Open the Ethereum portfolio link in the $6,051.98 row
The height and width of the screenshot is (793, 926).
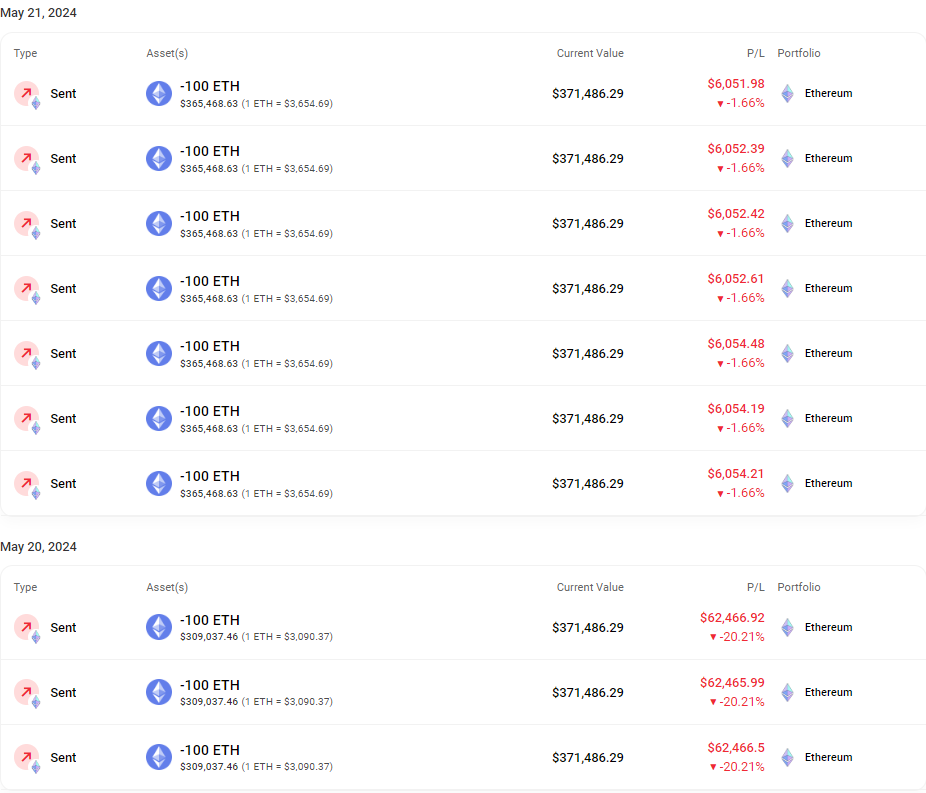point(828,93)
